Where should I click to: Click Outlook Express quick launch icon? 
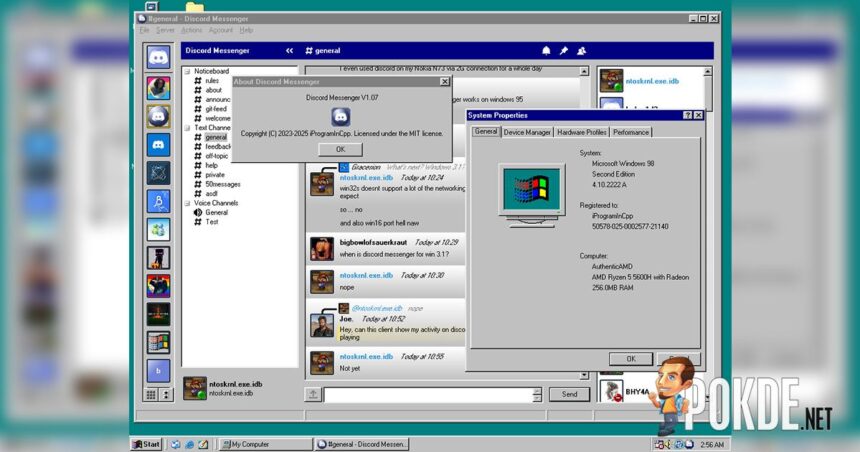[x=176, y=444]
